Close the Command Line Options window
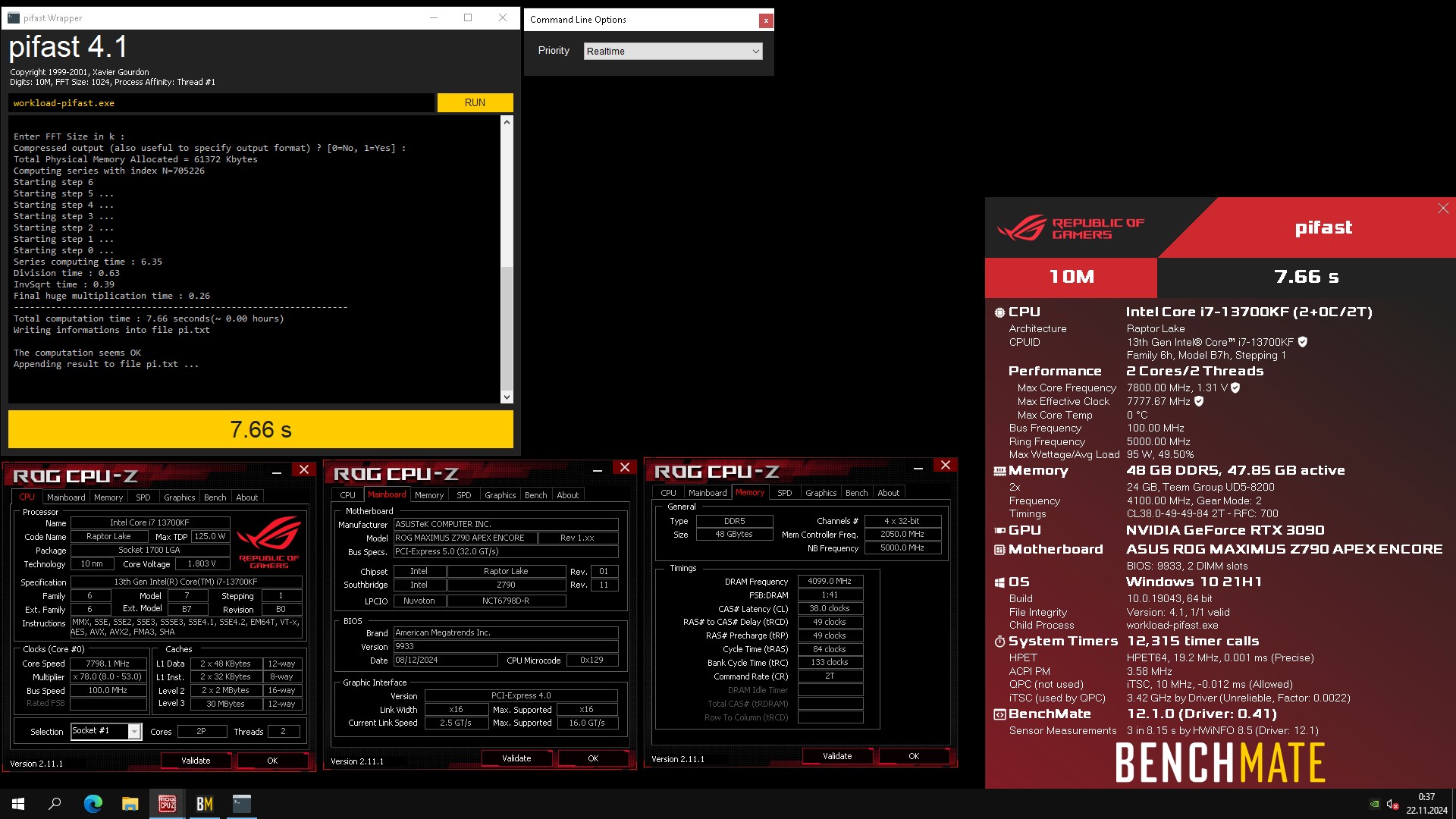This screenshot has width=1456, height=819. [766, 20]
